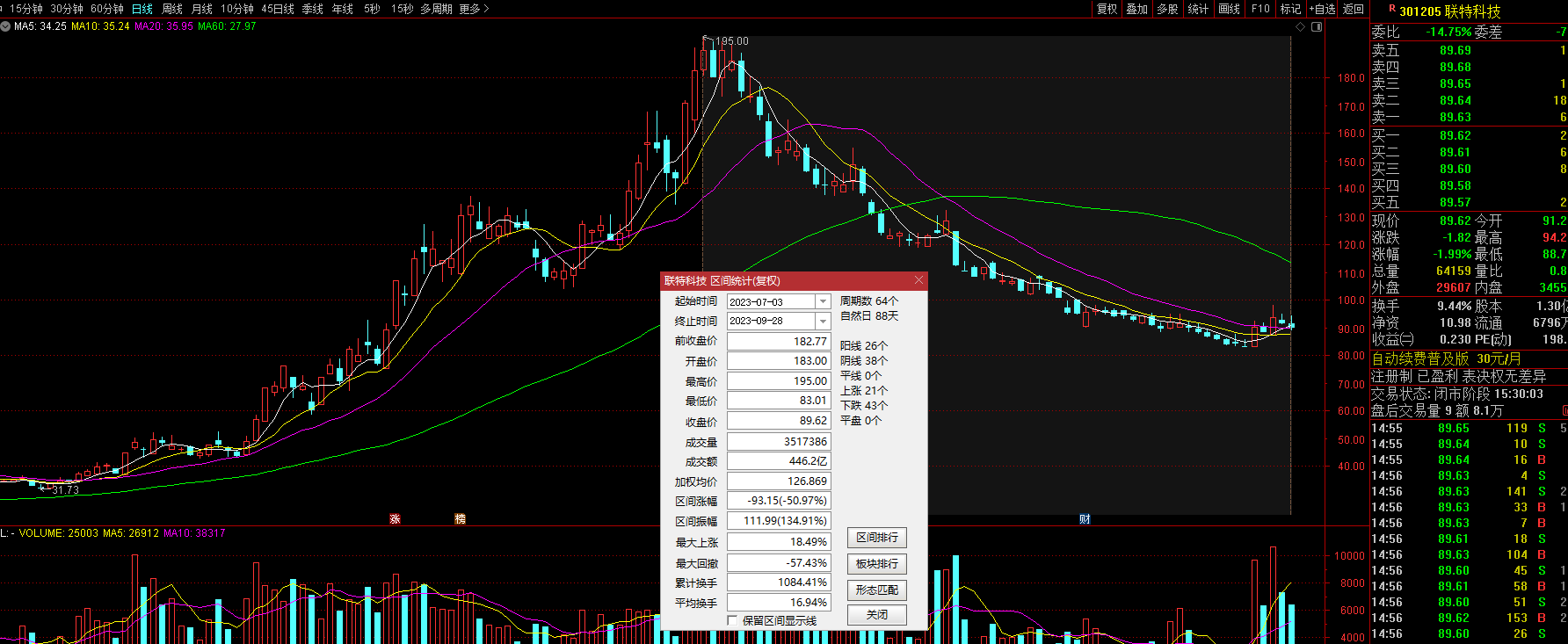Close the 区间统计 dialog with X
The width and height of the screenshot is (1568, 644).
click(918, 280)
